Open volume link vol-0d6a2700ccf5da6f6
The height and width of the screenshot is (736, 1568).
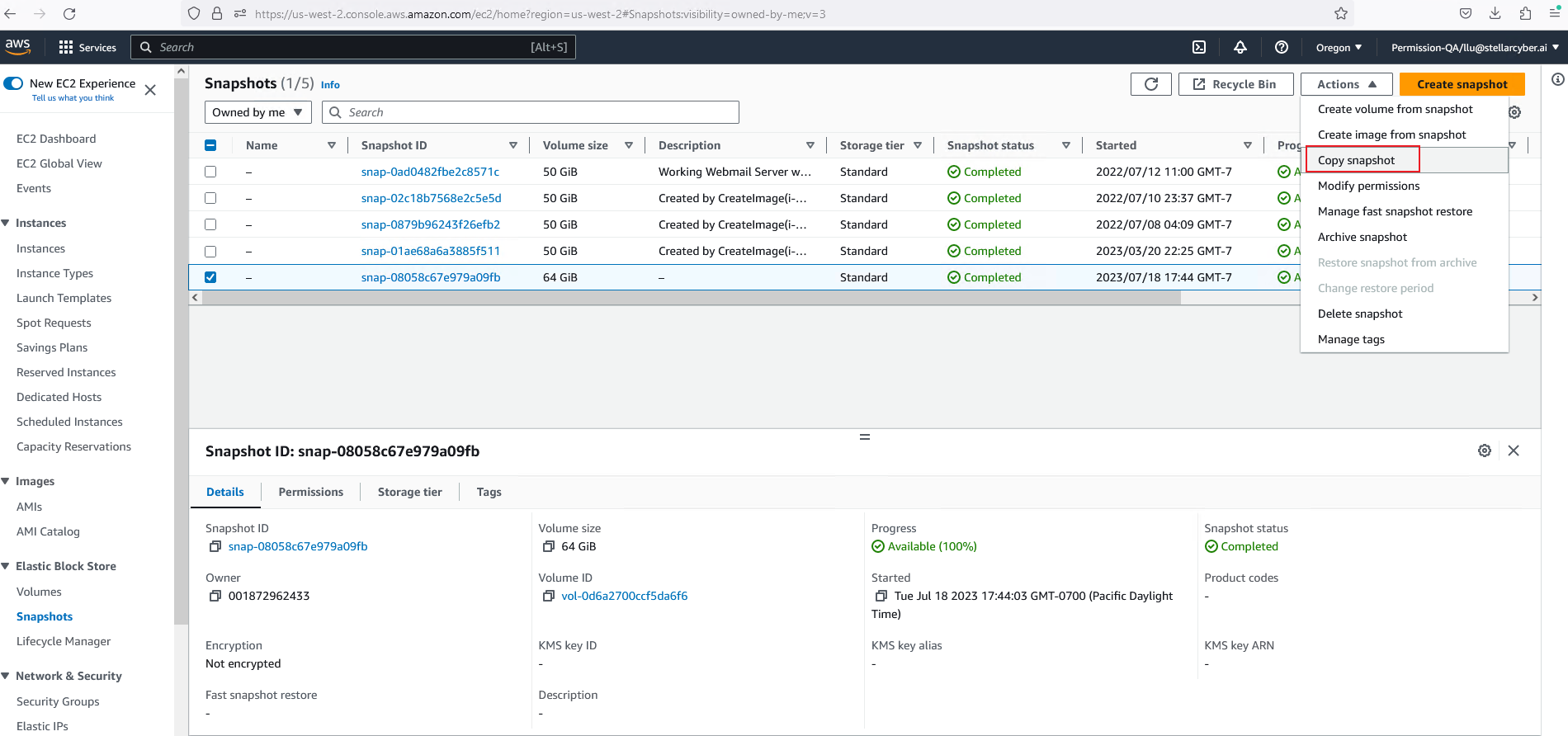click(x=624, y=596)
